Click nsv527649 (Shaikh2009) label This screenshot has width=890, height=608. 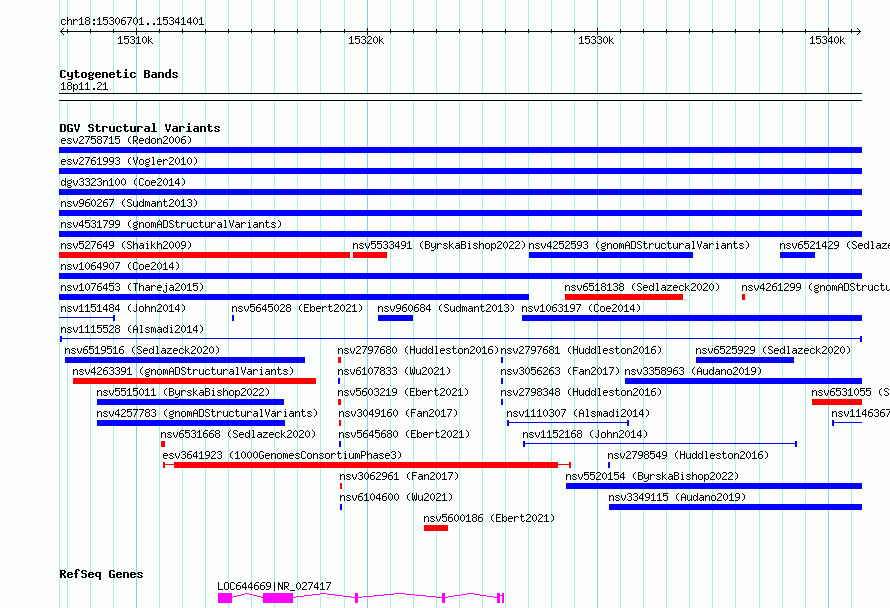coord(126,245)
